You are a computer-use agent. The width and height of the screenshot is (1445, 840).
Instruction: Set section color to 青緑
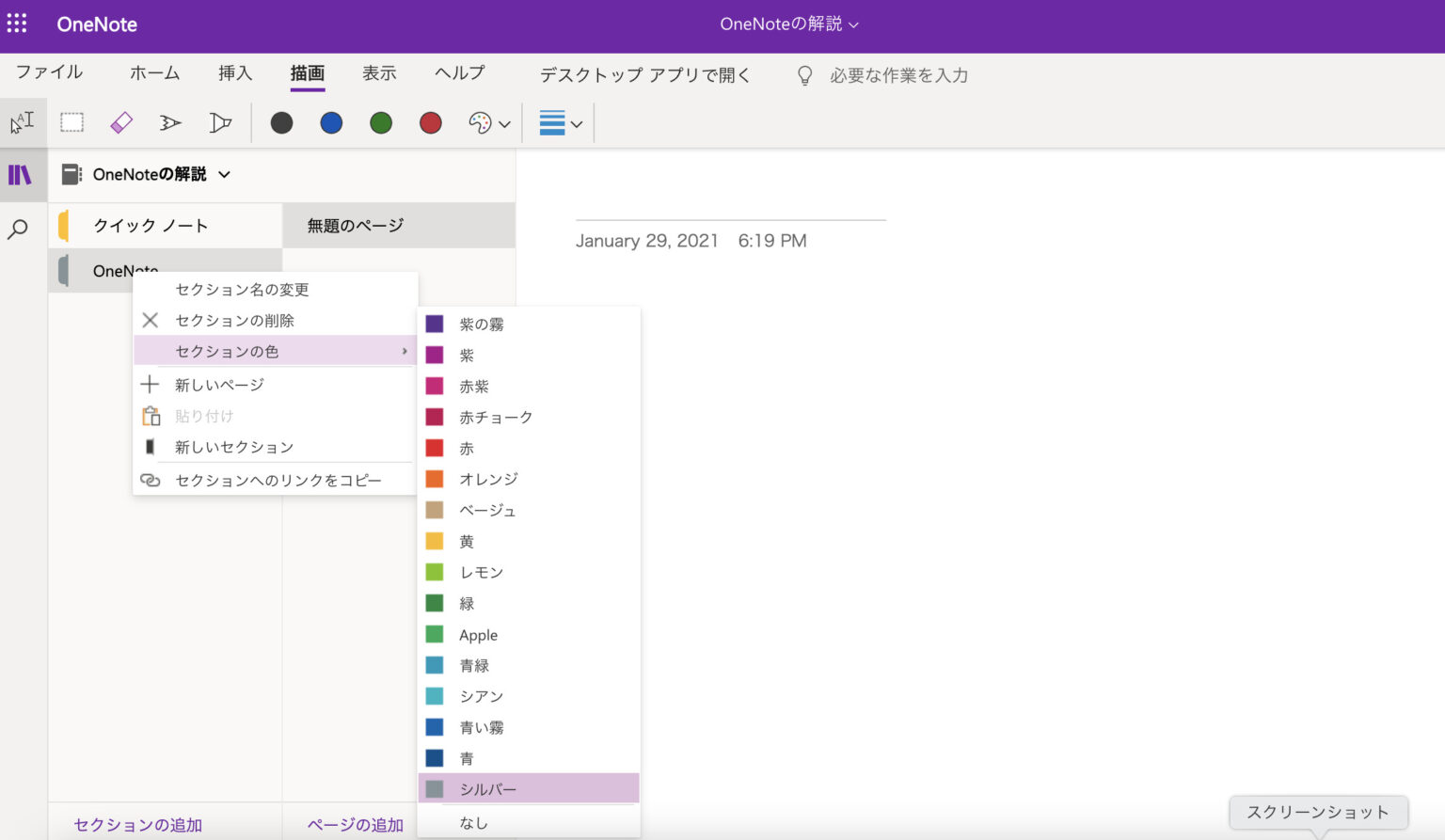pyautogui.click(x=529, y=666)
